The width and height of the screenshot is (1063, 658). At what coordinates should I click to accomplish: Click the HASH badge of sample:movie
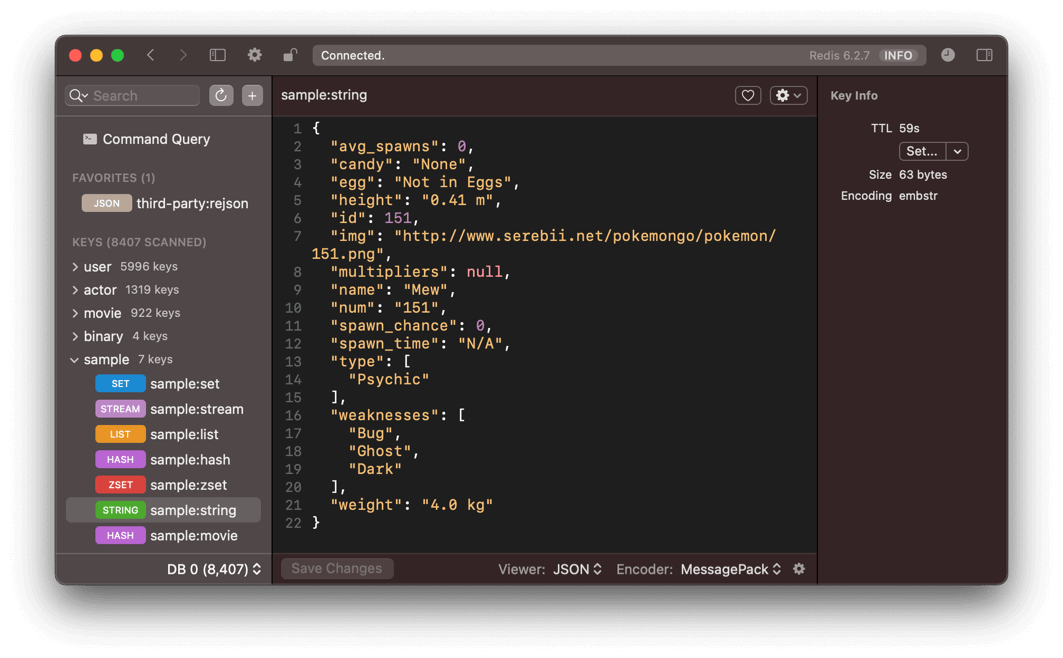click(x=120, y=535)
